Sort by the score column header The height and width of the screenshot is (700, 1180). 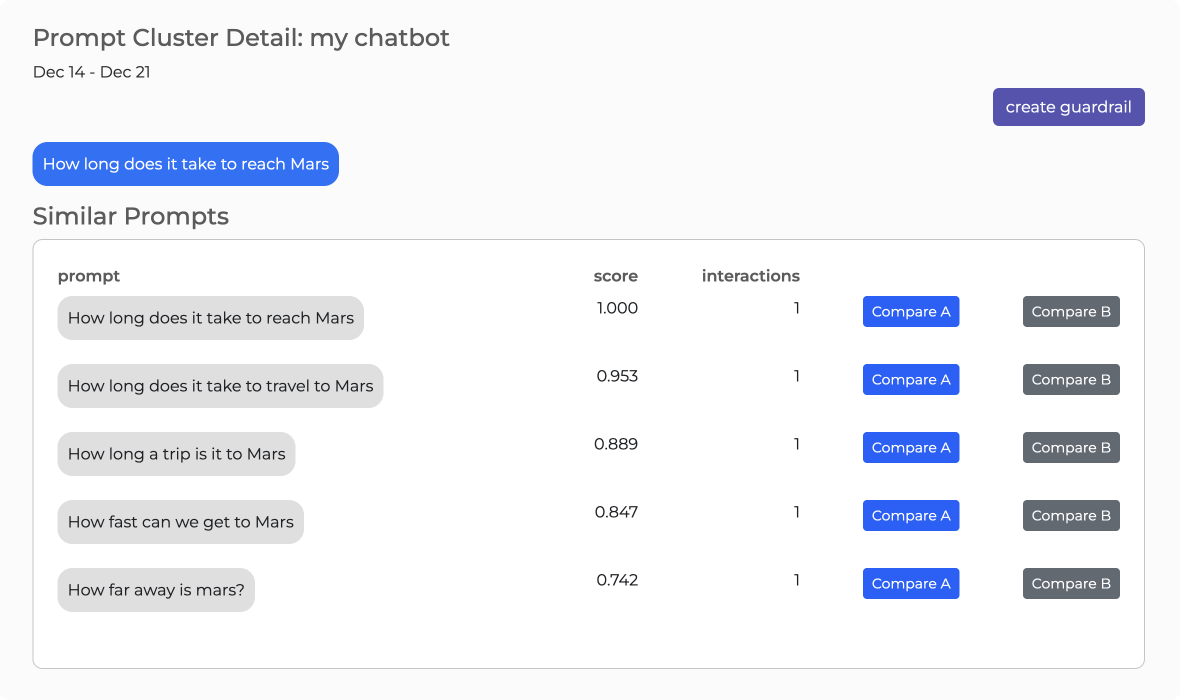pyautogui.click(x=615, y=276)
